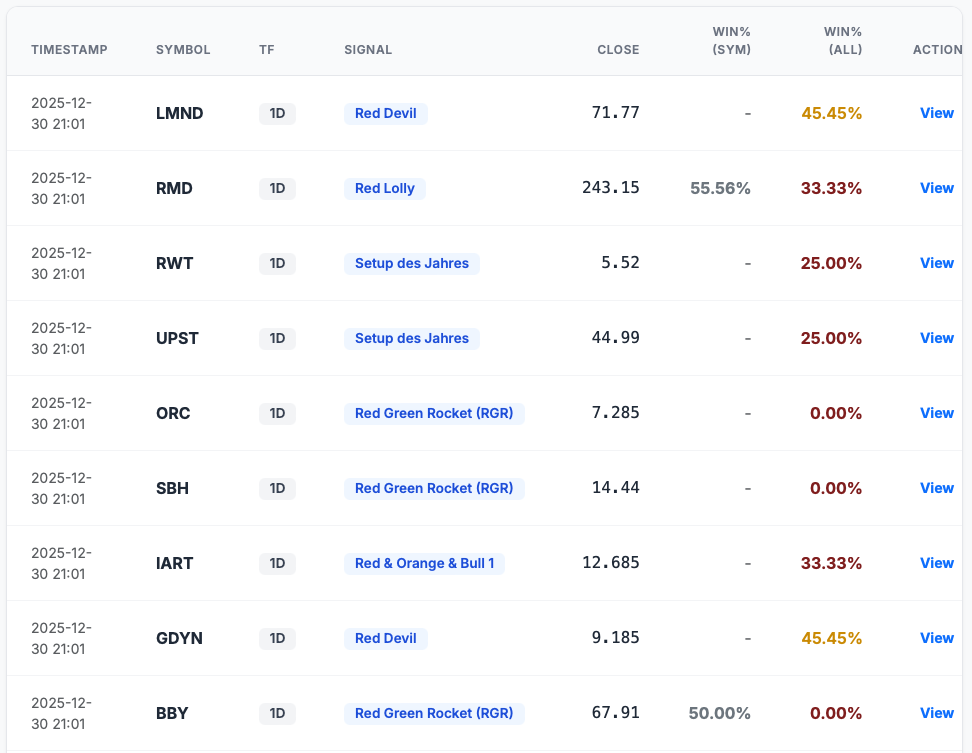Click the Symbol column header
Viewport: 972px width, 753px height.
coord(183,50)
